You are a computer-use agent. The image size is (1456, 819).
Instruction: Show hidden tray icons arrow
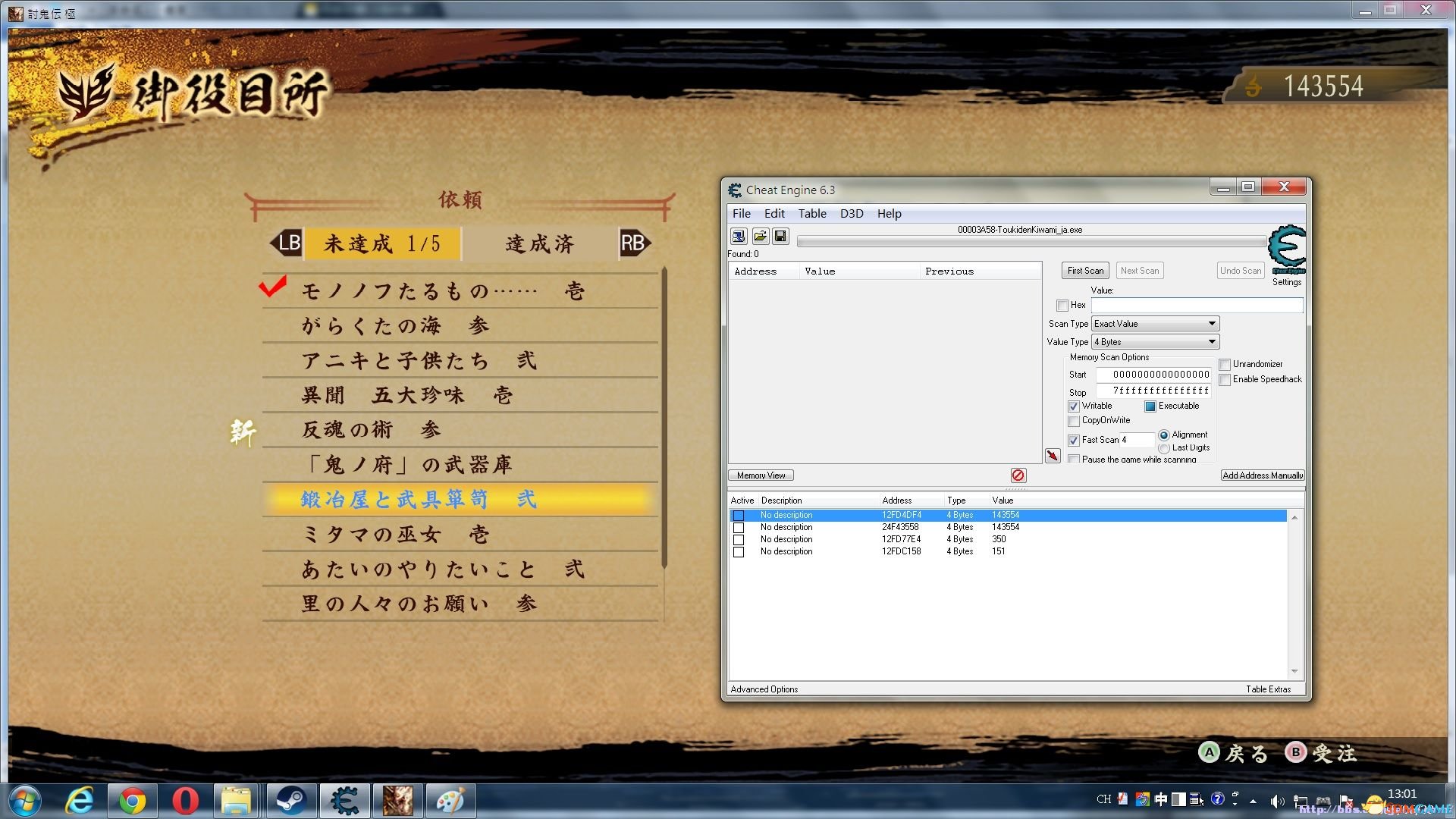(1254, 801)
